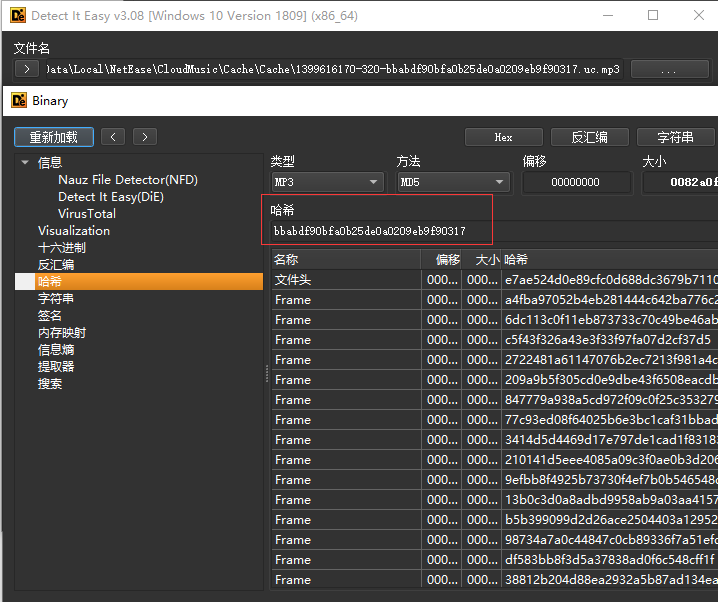Viewport: 718px width, 602px height.
Task: Sort by the table 大小 column header
Action: click(x=482, y=260)
